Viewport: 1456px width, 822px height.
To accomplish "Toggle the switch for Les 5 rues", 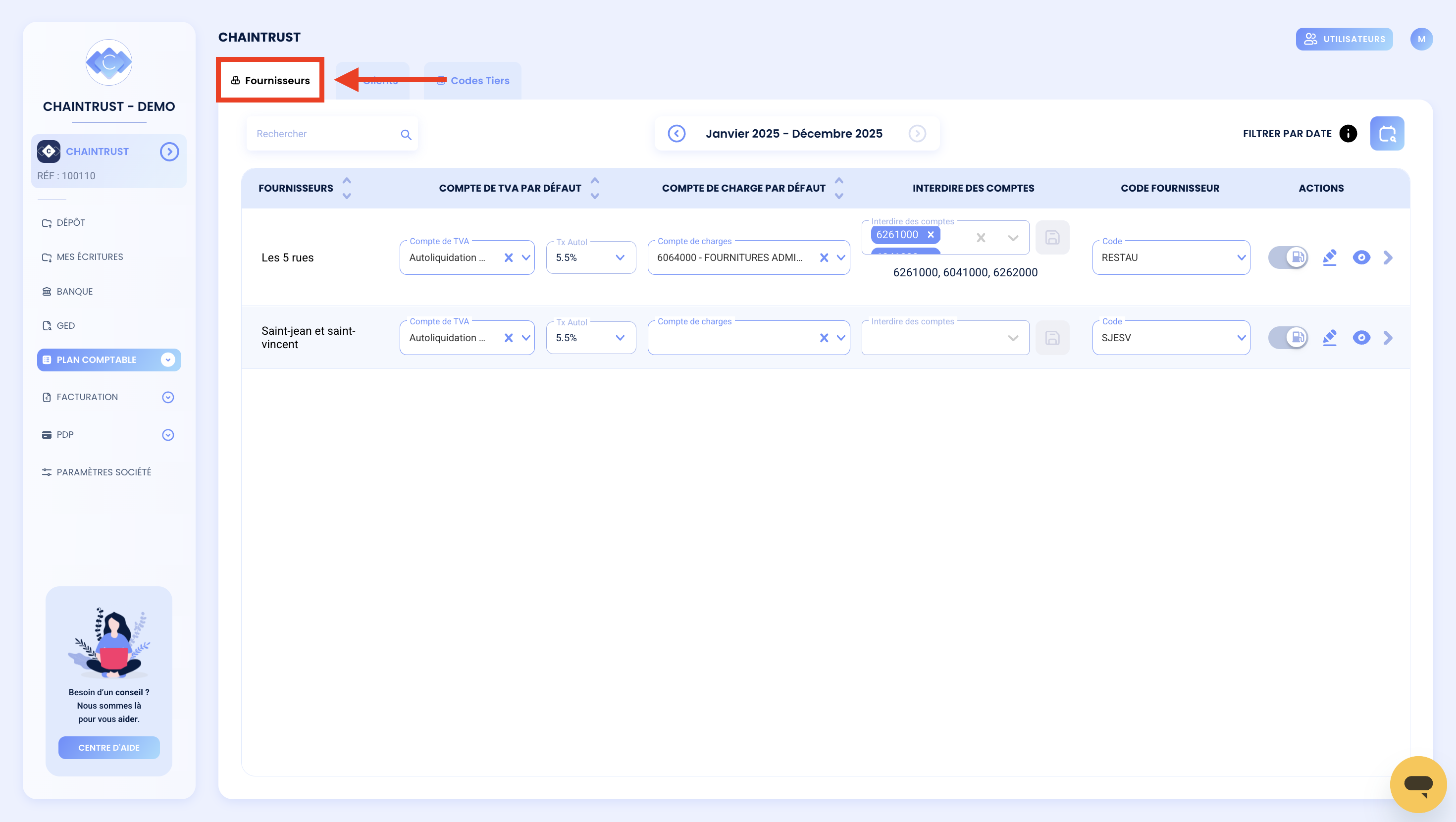I will click(1288, 257).
